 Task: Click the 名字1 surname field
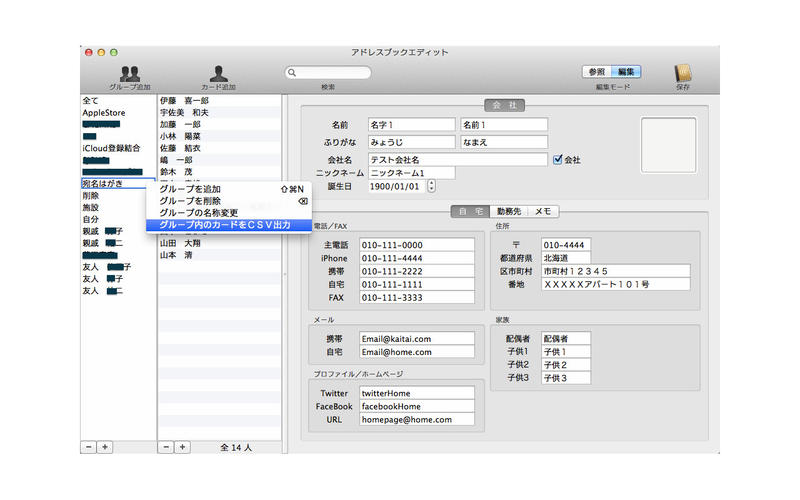click(411, 125)
